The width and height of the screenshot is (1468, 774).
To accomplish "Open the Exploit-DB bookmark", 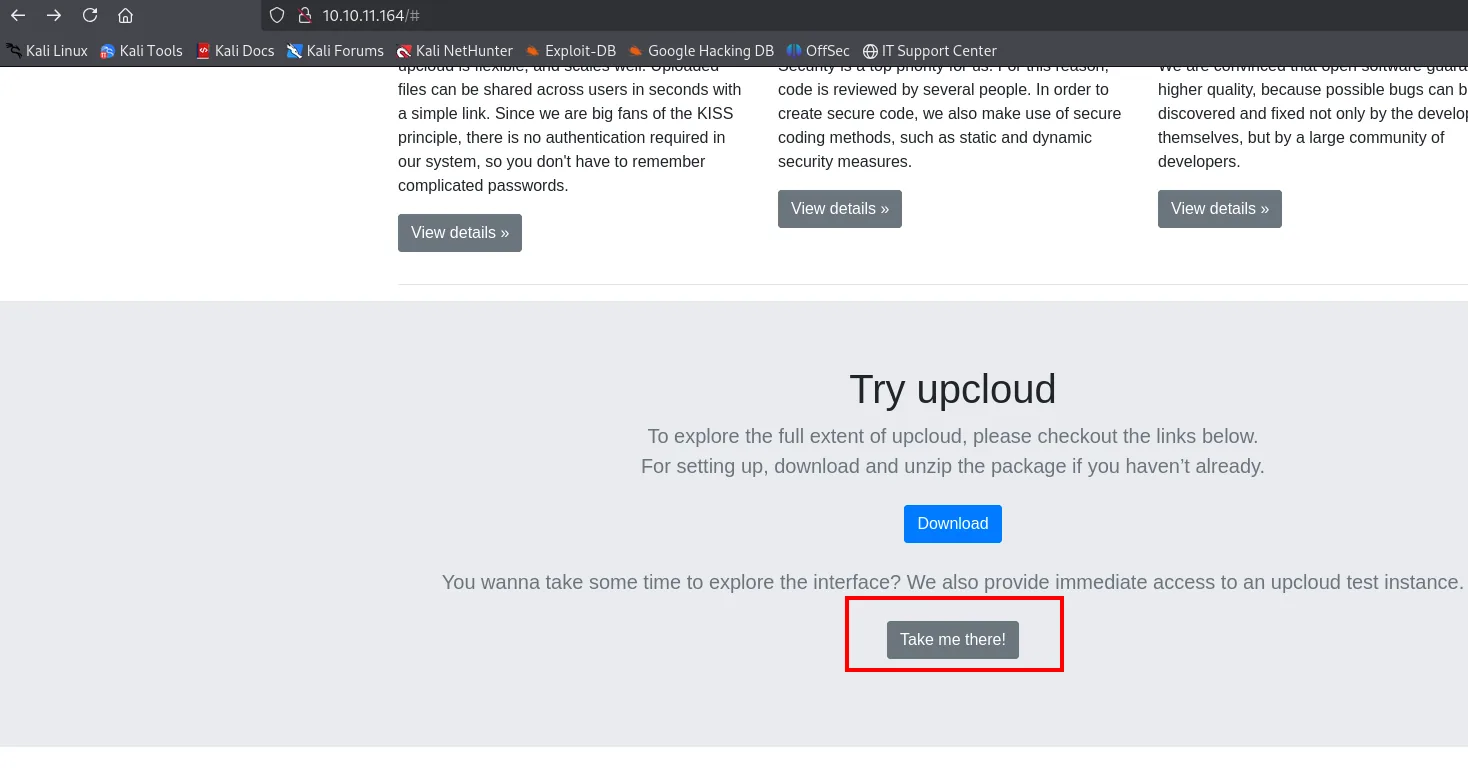I will pos(570,50).
